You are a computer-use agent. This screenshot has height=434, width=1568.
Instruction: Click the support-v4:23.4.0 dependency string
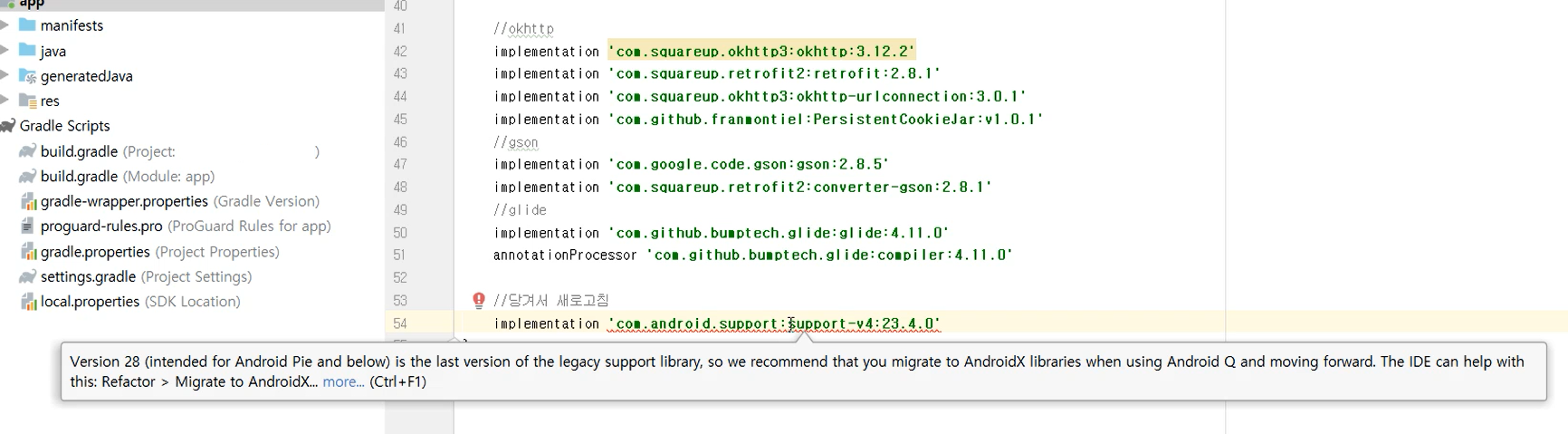774,323
